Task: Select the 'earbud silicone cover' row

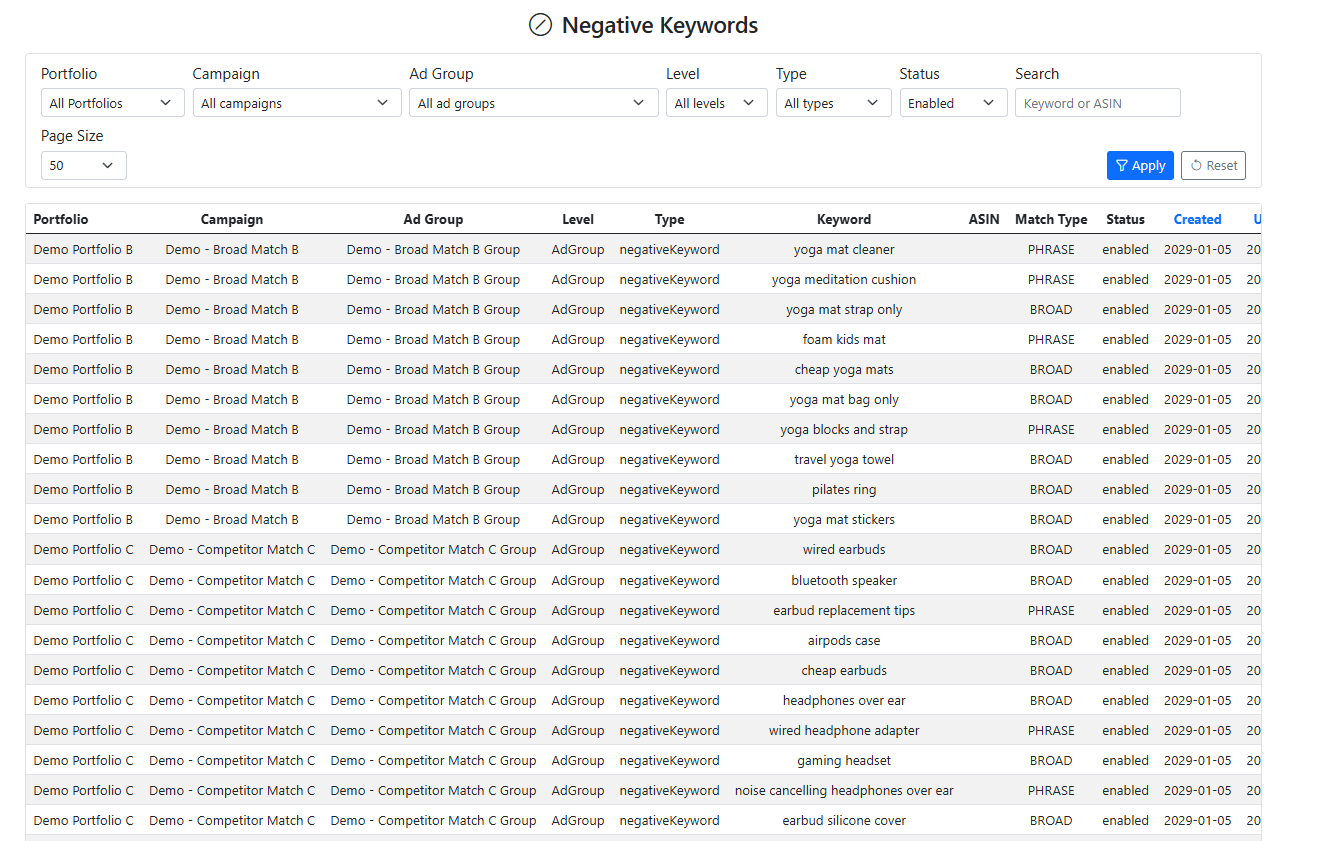Action: [843, 820]
